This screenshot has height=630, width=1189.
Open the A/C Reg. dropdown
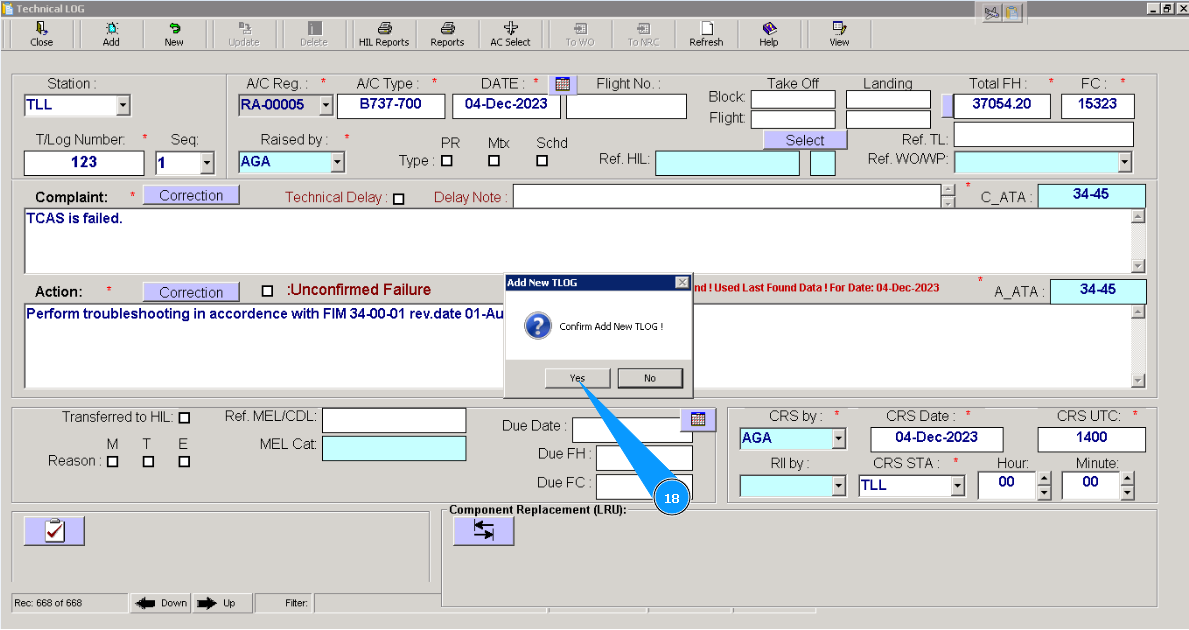(326, 105)
